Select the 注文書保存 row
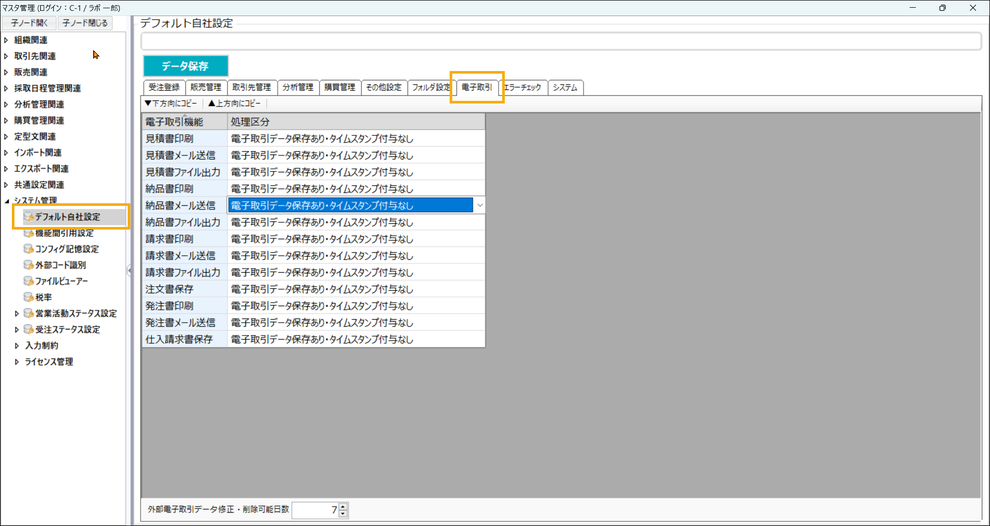 (x=313, y=289)
